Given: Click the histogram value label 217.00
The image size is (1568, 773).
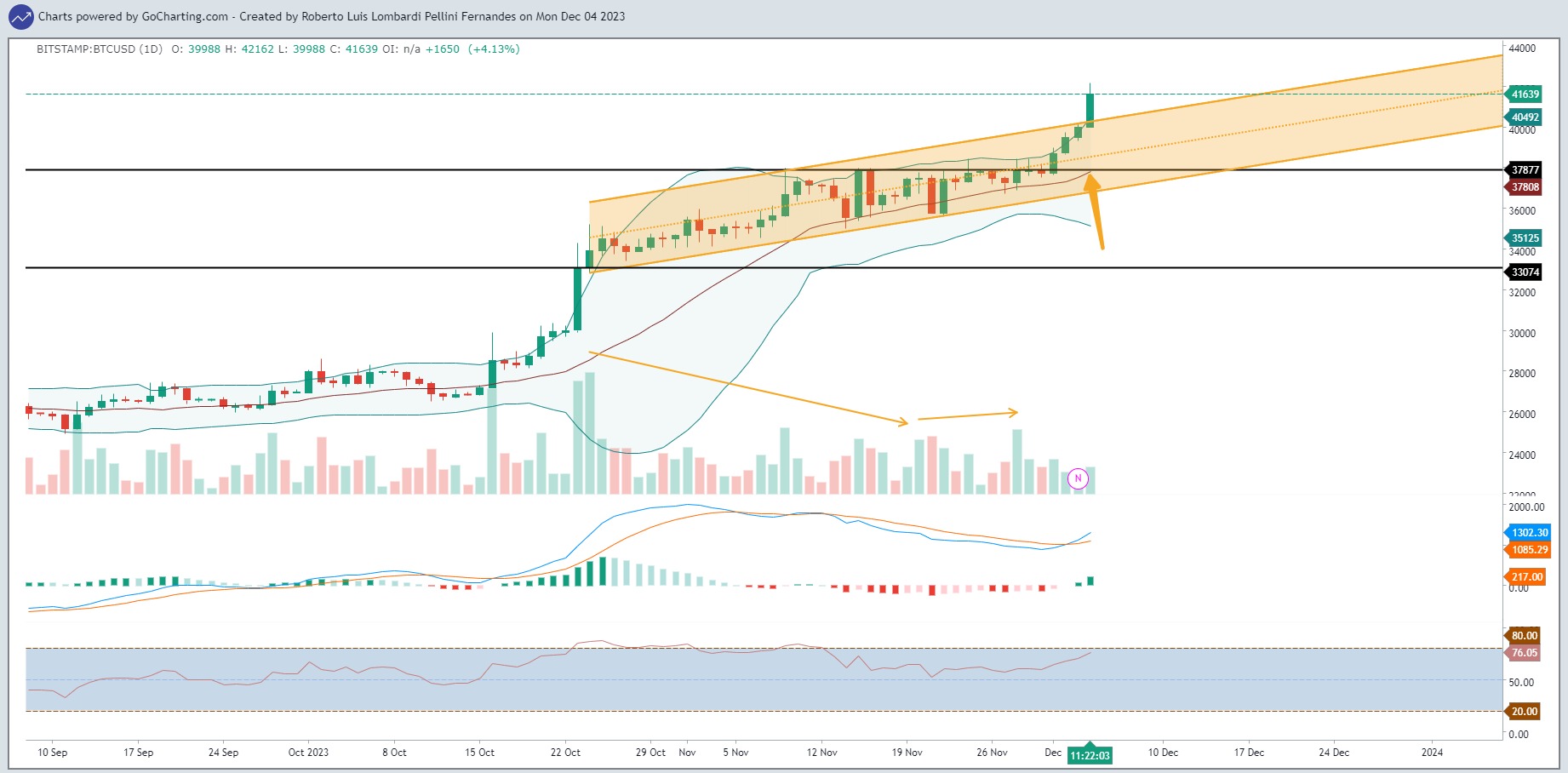Looking at the screenshot, I should coord(1525,577).
